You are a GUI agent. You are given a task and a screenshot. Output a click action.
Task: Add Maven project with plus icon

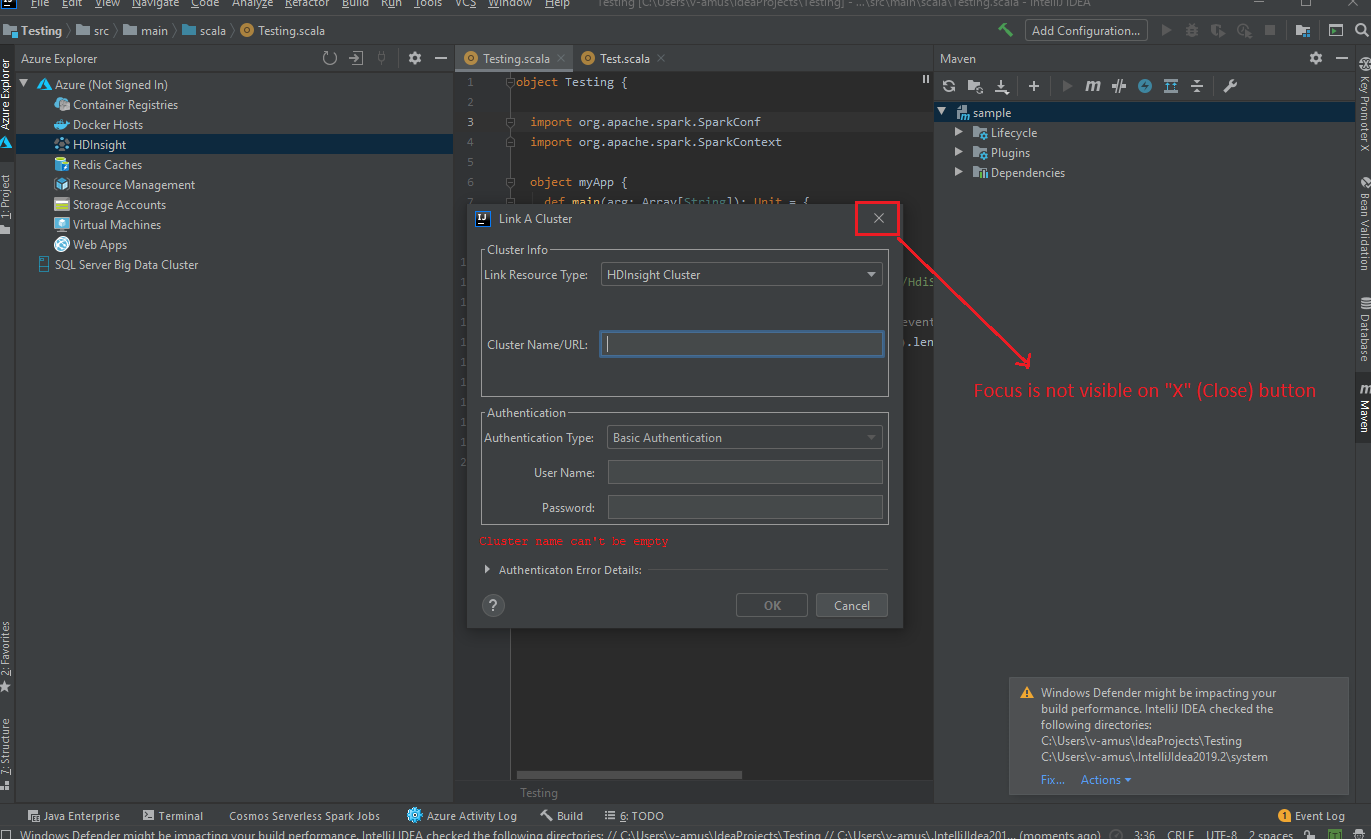pos(1034,86)
